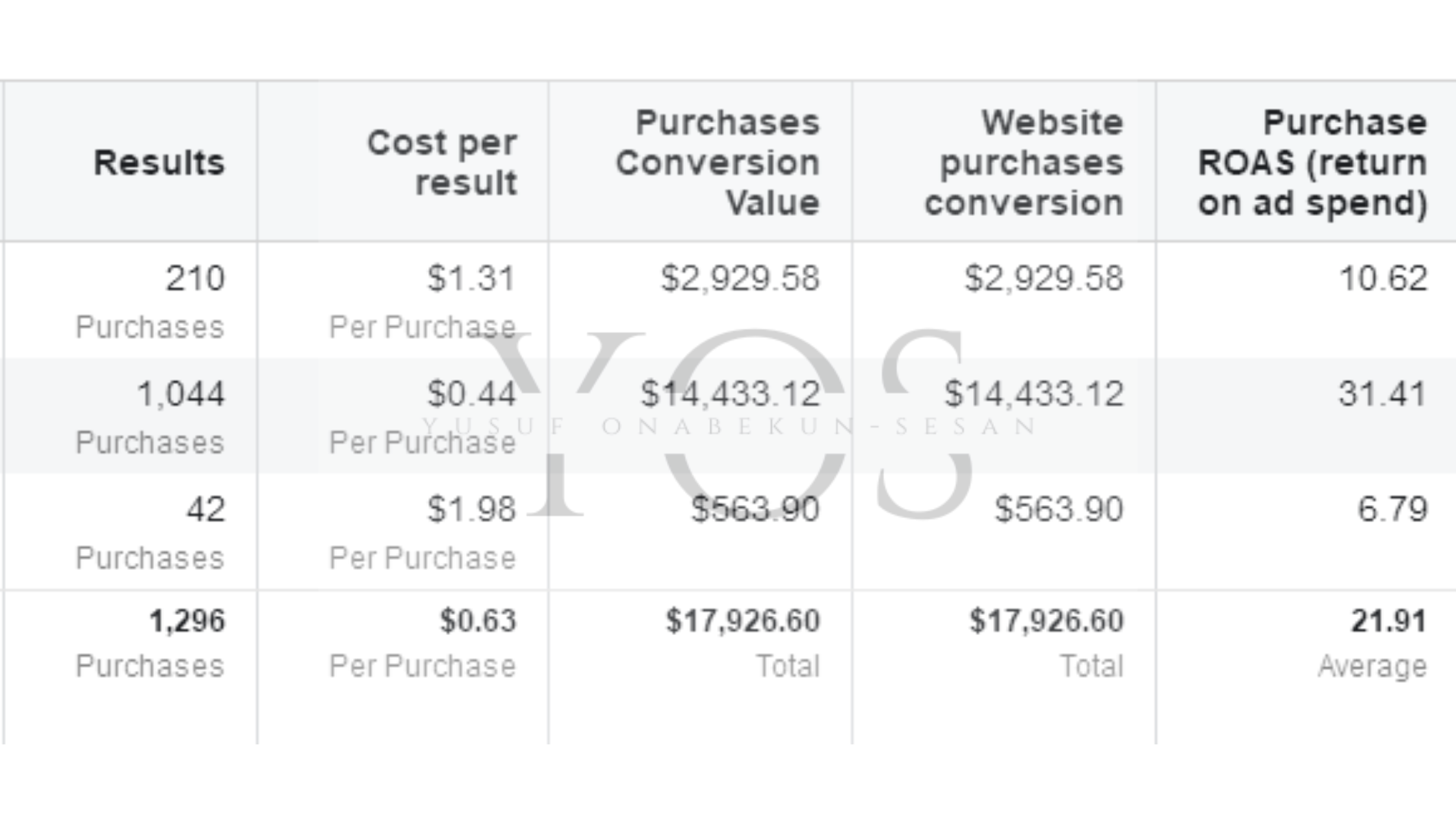
Task: Select $563.90 under Website purchases conversion
Action: tap(1059, 509)
